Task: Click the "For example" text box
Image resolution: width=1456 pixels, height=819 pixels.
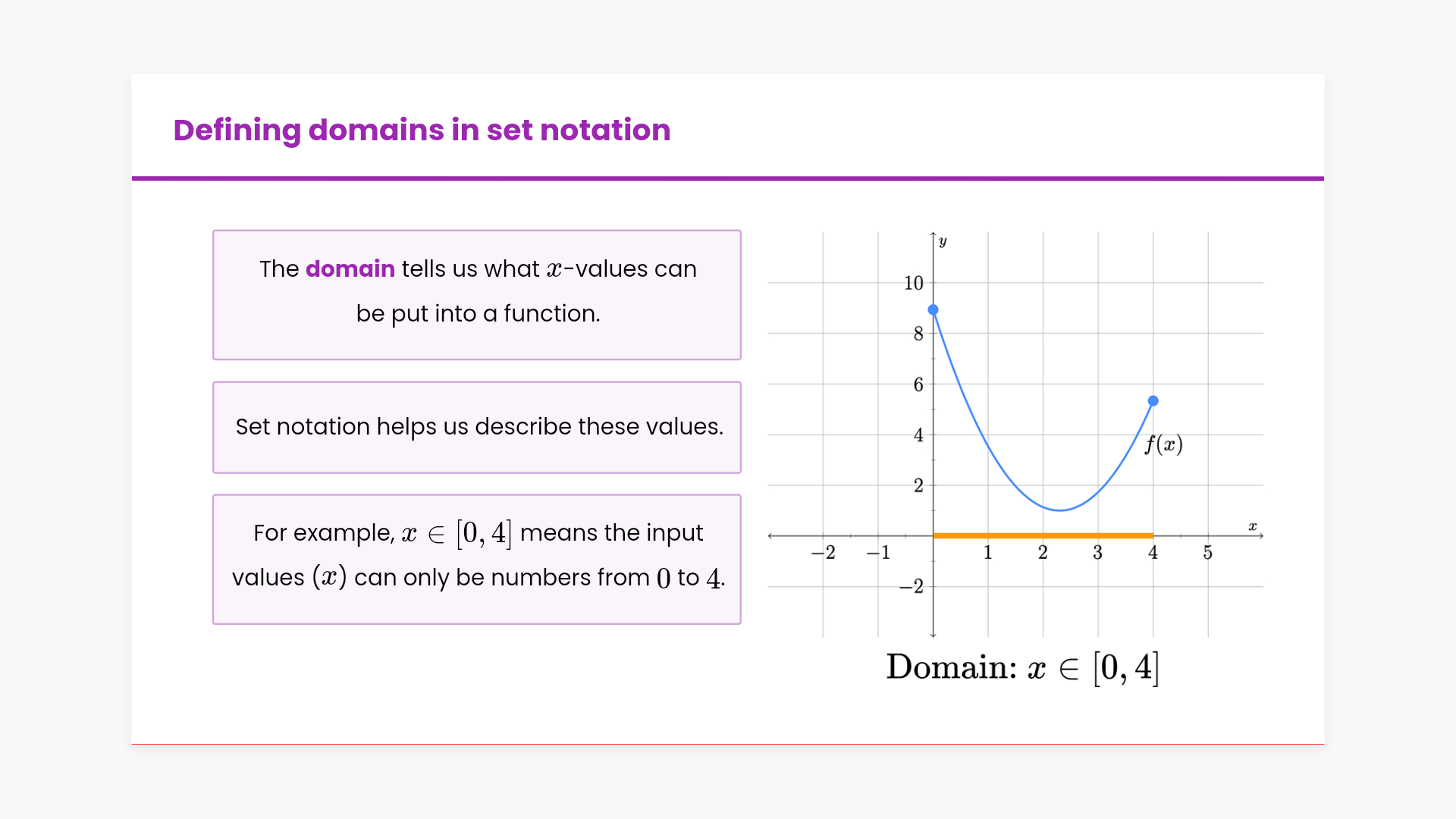Action: (x=477, y=559)
